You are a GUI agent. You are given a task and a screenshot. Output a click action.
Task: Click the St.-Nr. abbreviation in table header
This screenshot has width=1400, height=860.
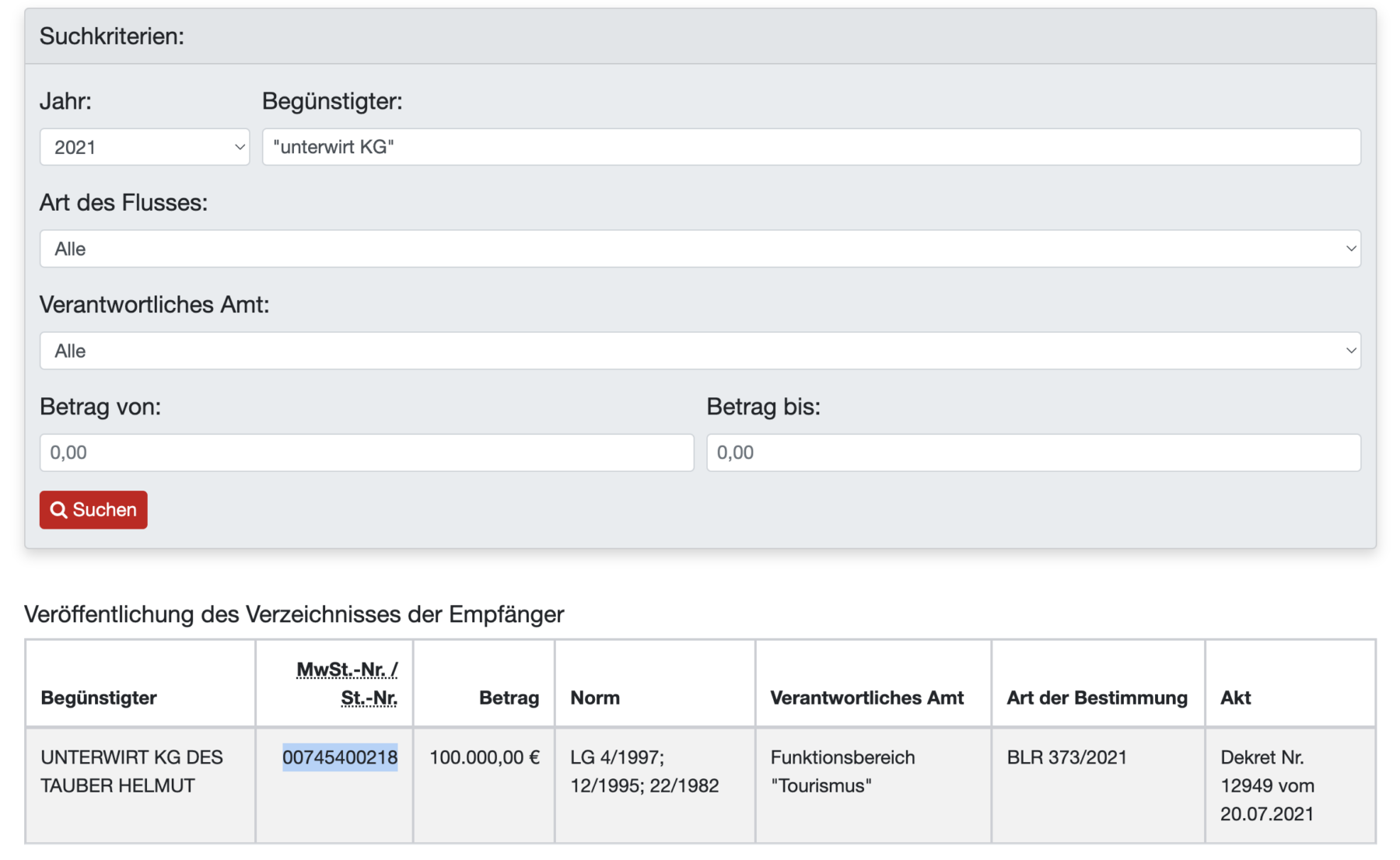369,698
